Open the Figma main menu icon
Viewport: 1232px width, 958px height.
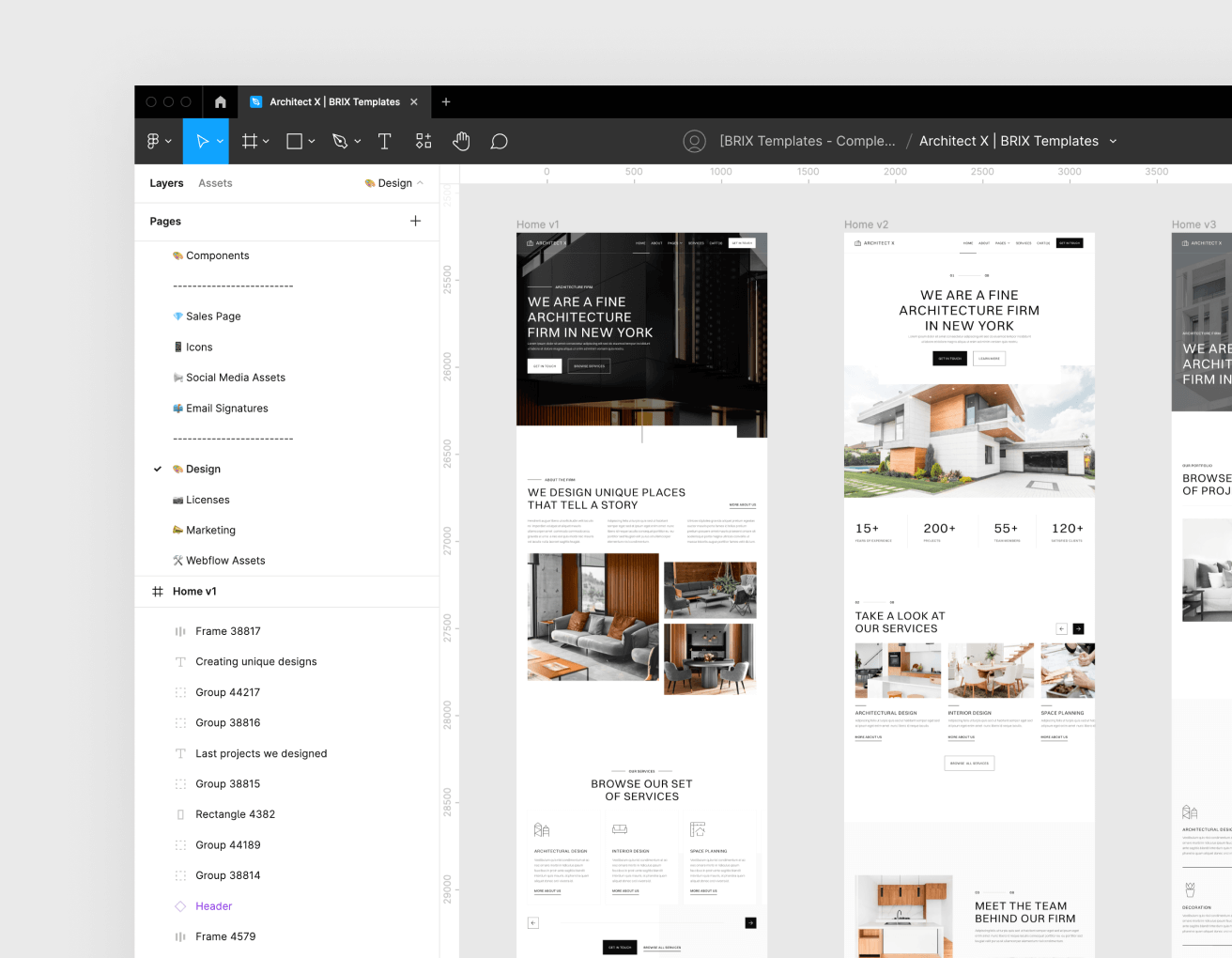pyautogui.click(x=154, y=141)
